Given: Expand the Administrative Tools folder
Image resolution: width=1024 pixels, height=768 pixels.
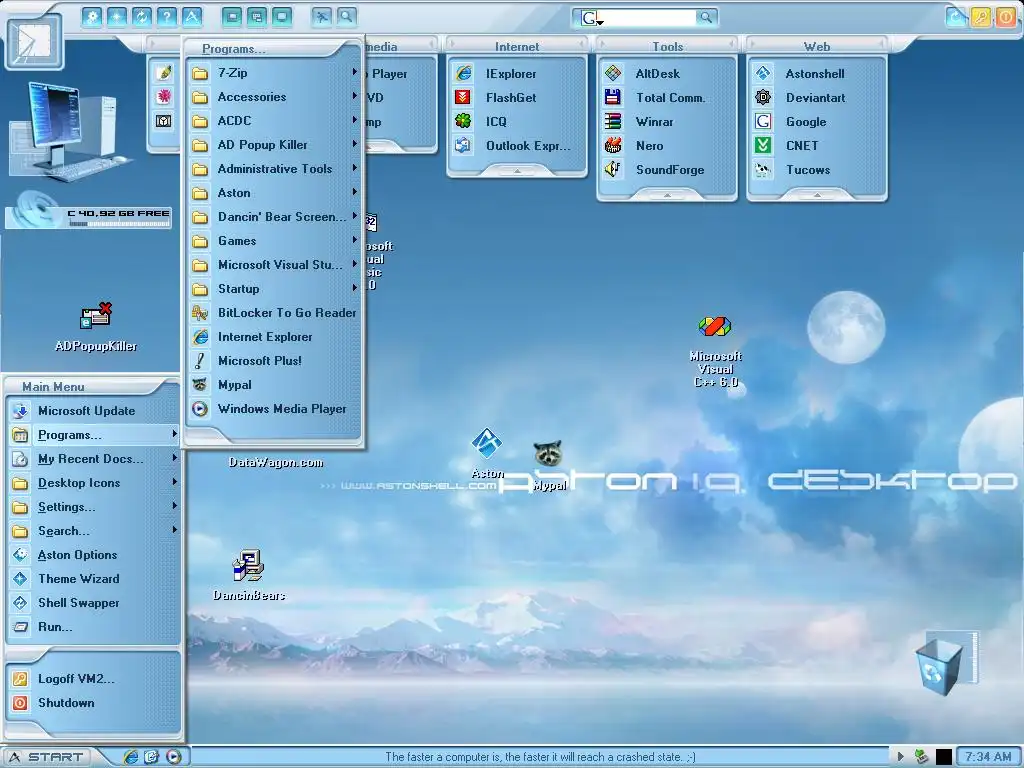Looking at the screenshot, I should click(274, 169).
